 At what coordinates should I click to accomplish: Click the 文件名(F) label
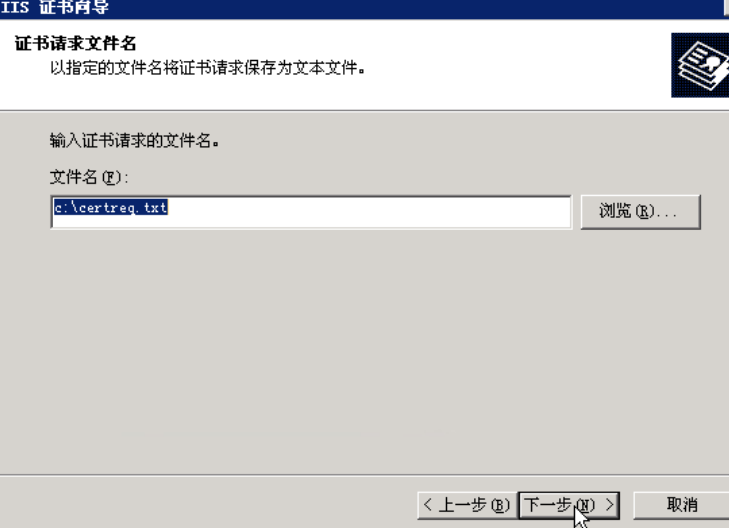point(88,177)
